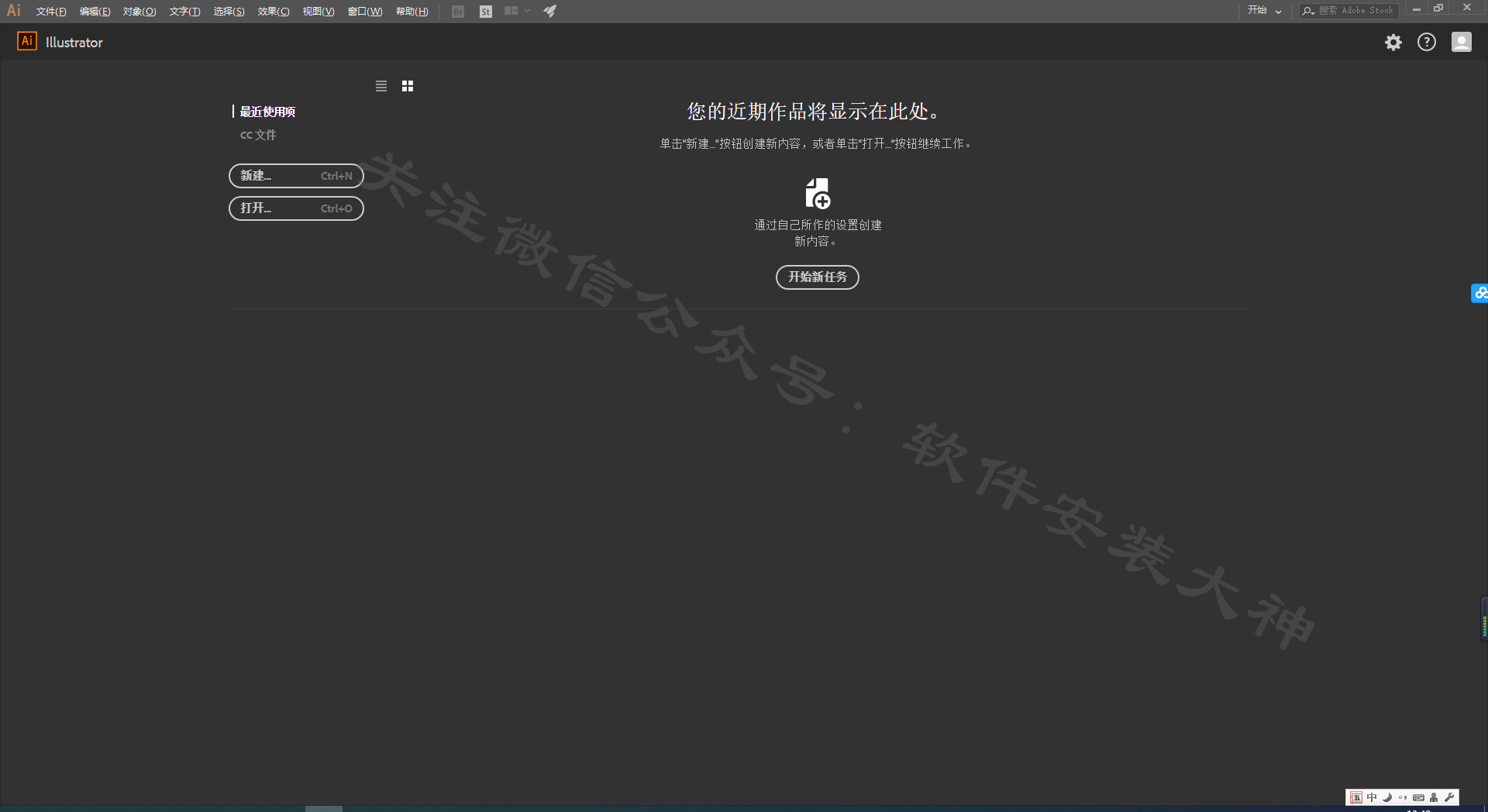Select the 最近使用项 tab
The height and width of the screenshot is (812, 1488).
(267, 112)
